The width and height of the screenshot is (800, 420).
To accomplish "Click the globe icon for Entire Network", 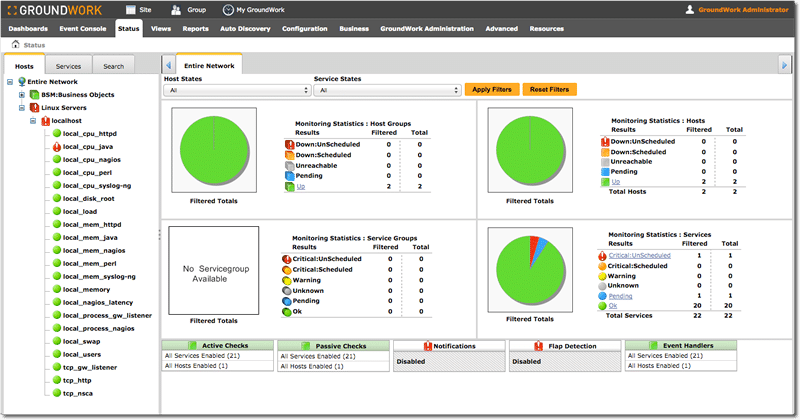I will click(22, 82).
